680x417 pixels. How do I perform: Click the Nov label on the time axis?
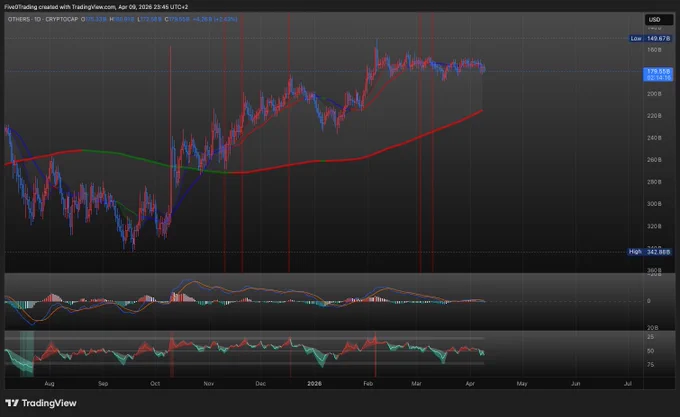pyautogui.click(x=209, y=384)
